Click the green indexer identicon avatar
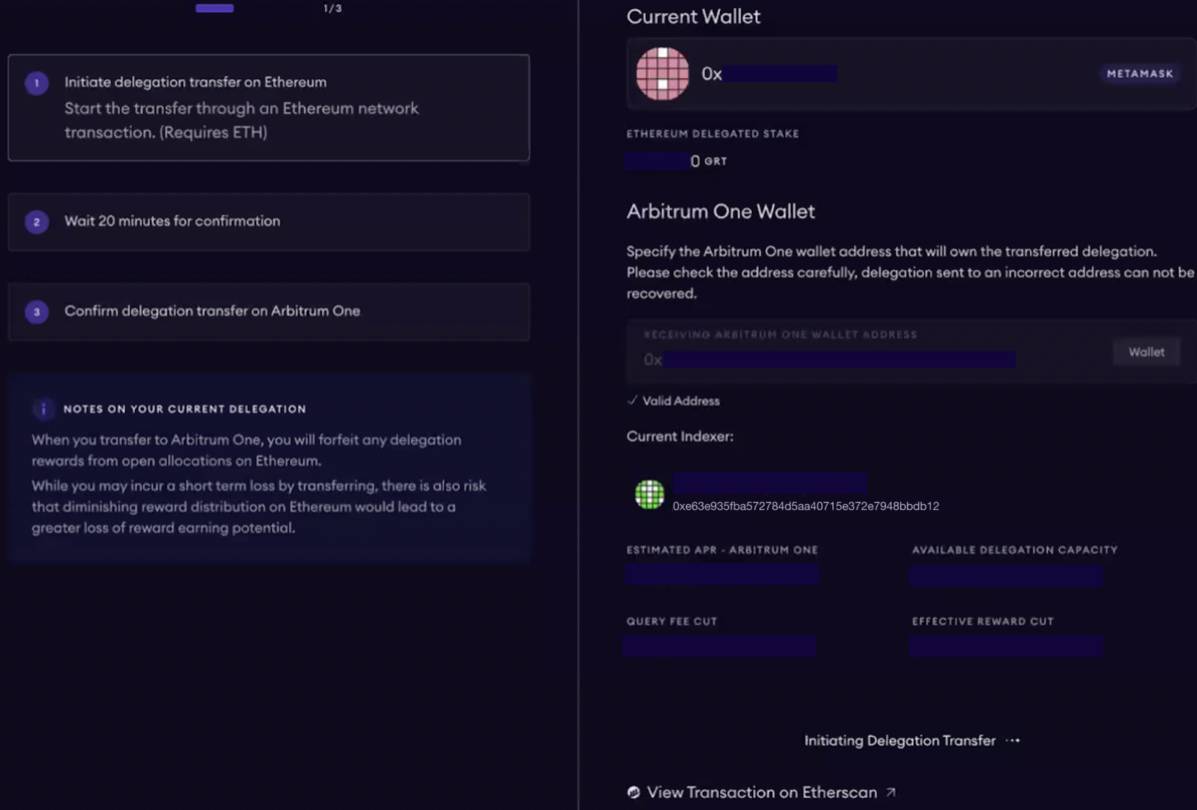Screen dimensions: 1197x810 (x=650, y=494)
